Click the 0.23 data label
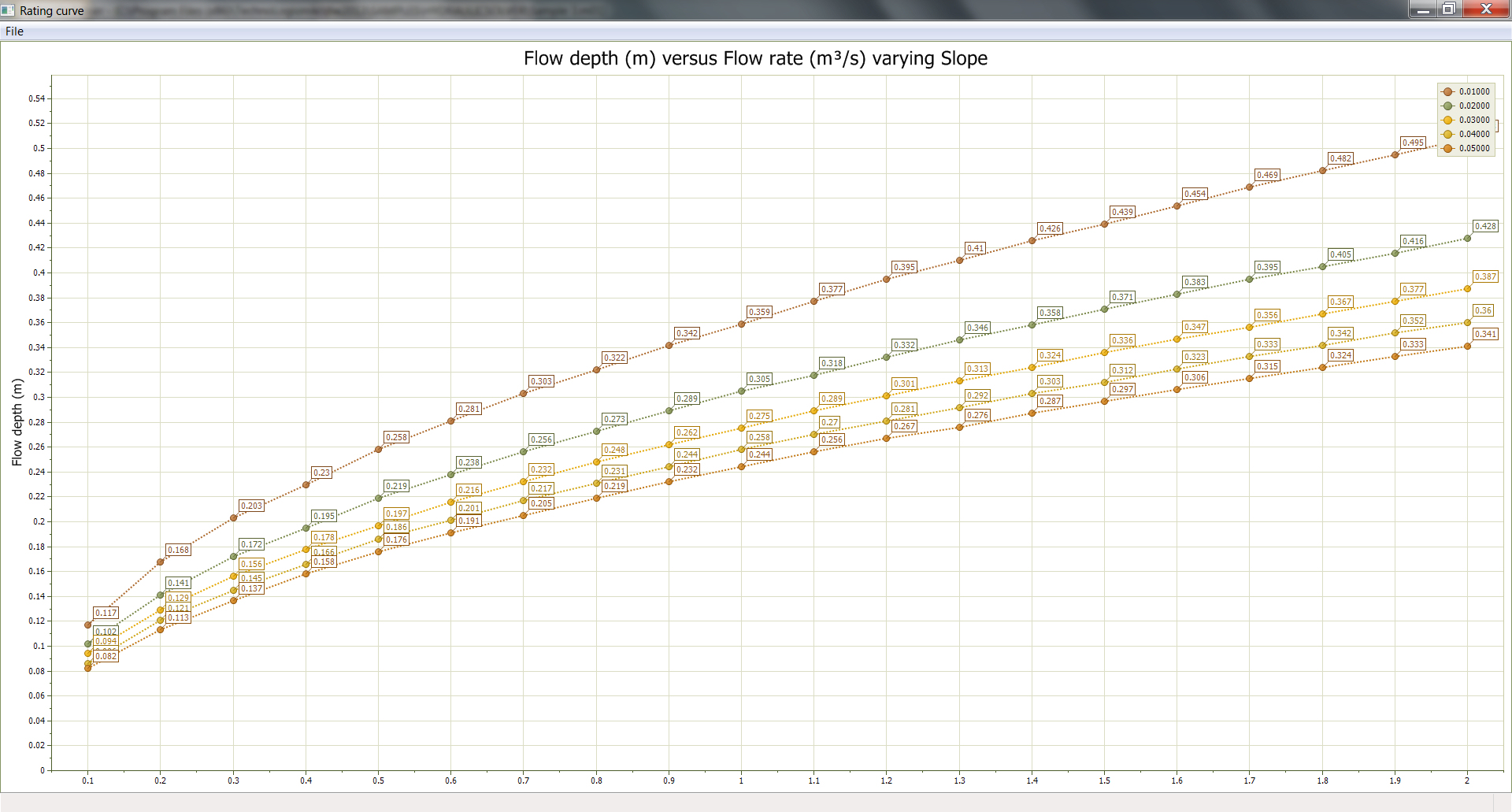Screen dimensions: 1512x812 [x=321, y=473]
